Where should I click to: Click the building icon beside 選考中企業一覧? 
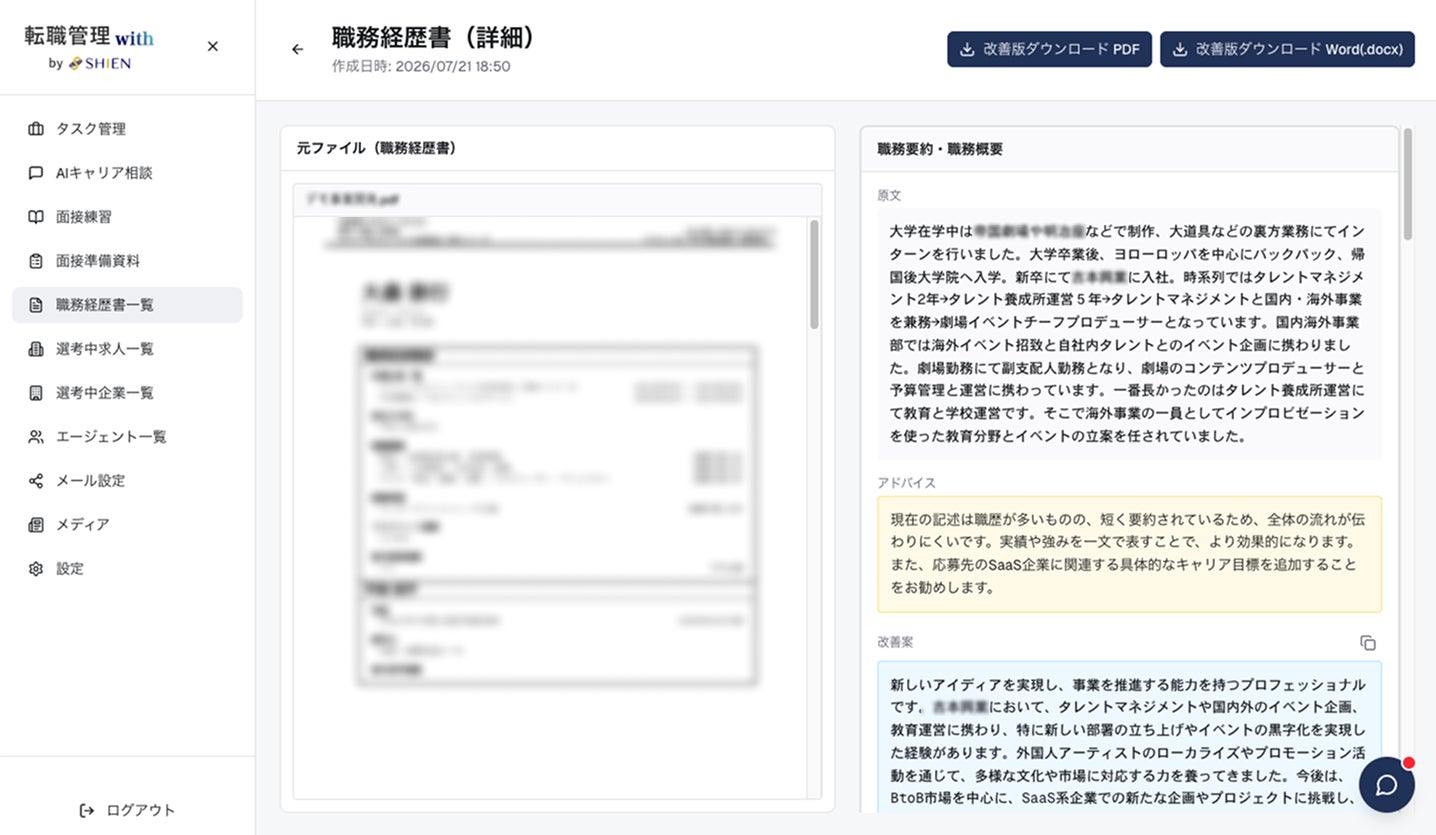[36, 393]
